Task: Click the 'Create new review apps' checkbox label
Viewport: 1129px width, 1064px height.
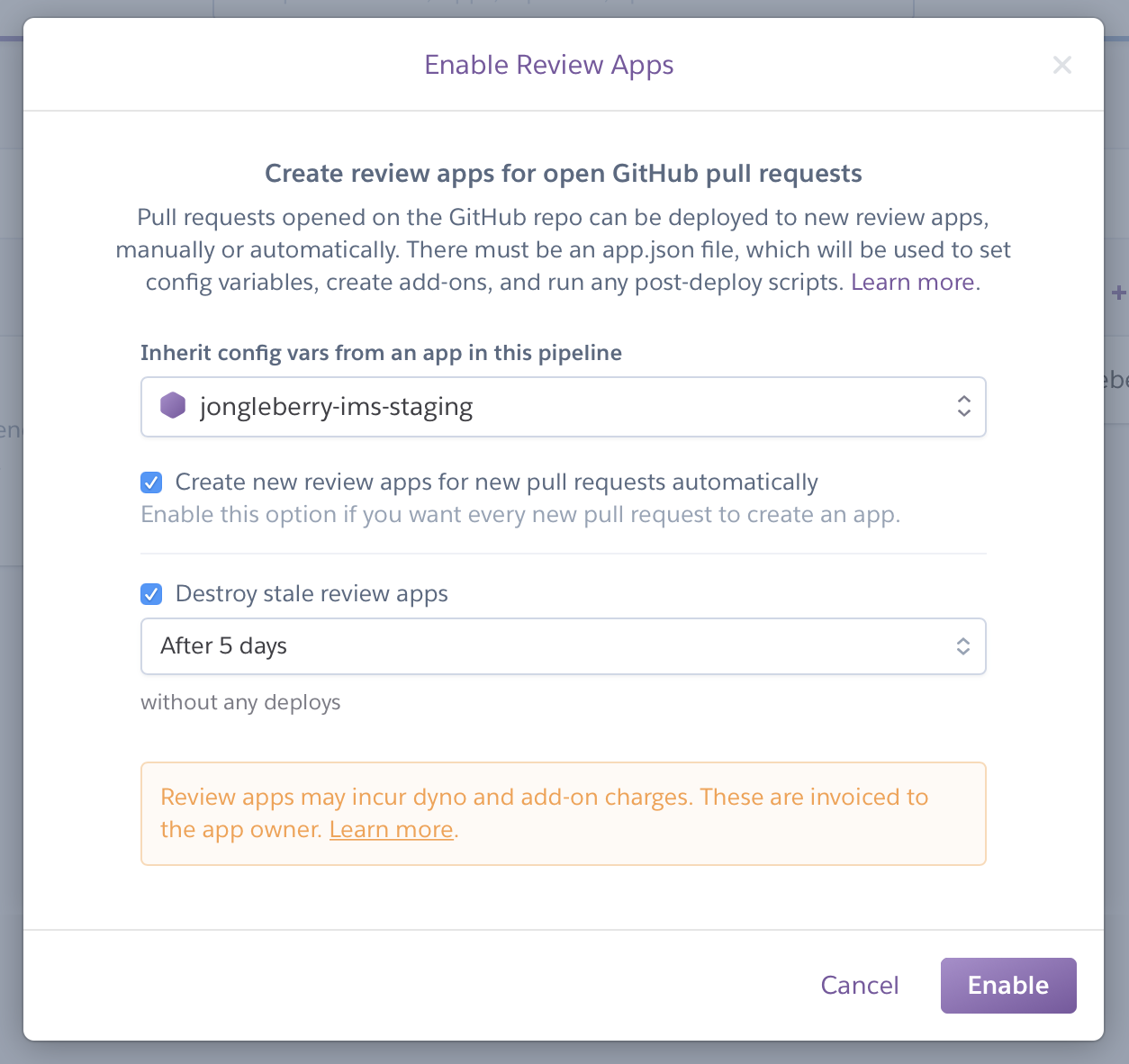Action: click(x=496, y=482)
